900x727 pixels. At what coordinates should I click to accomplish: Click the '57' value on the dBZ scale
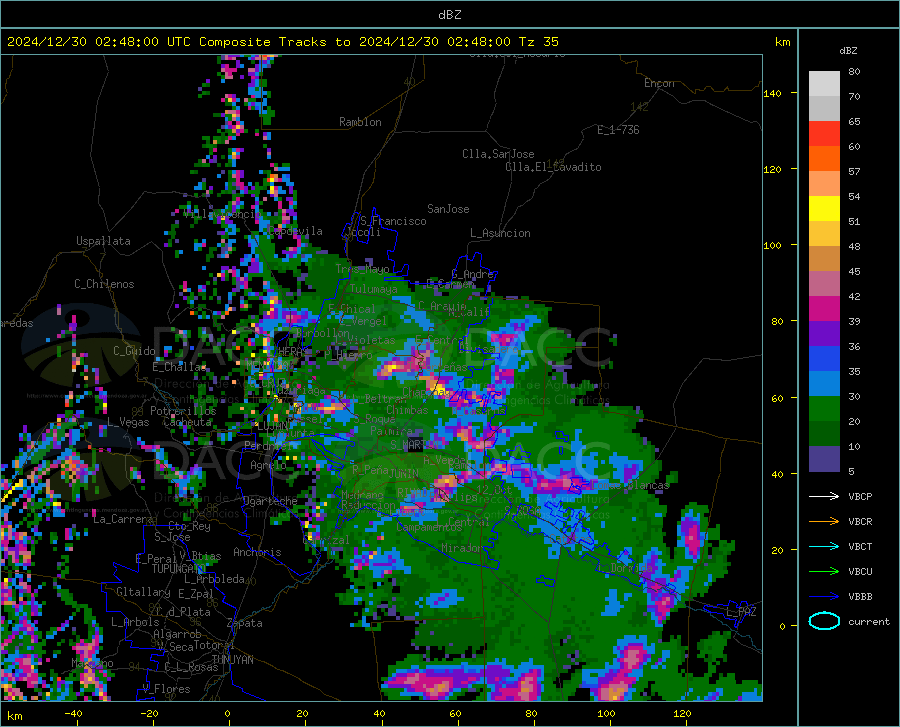pyautogui.click(x=854, y=172)
